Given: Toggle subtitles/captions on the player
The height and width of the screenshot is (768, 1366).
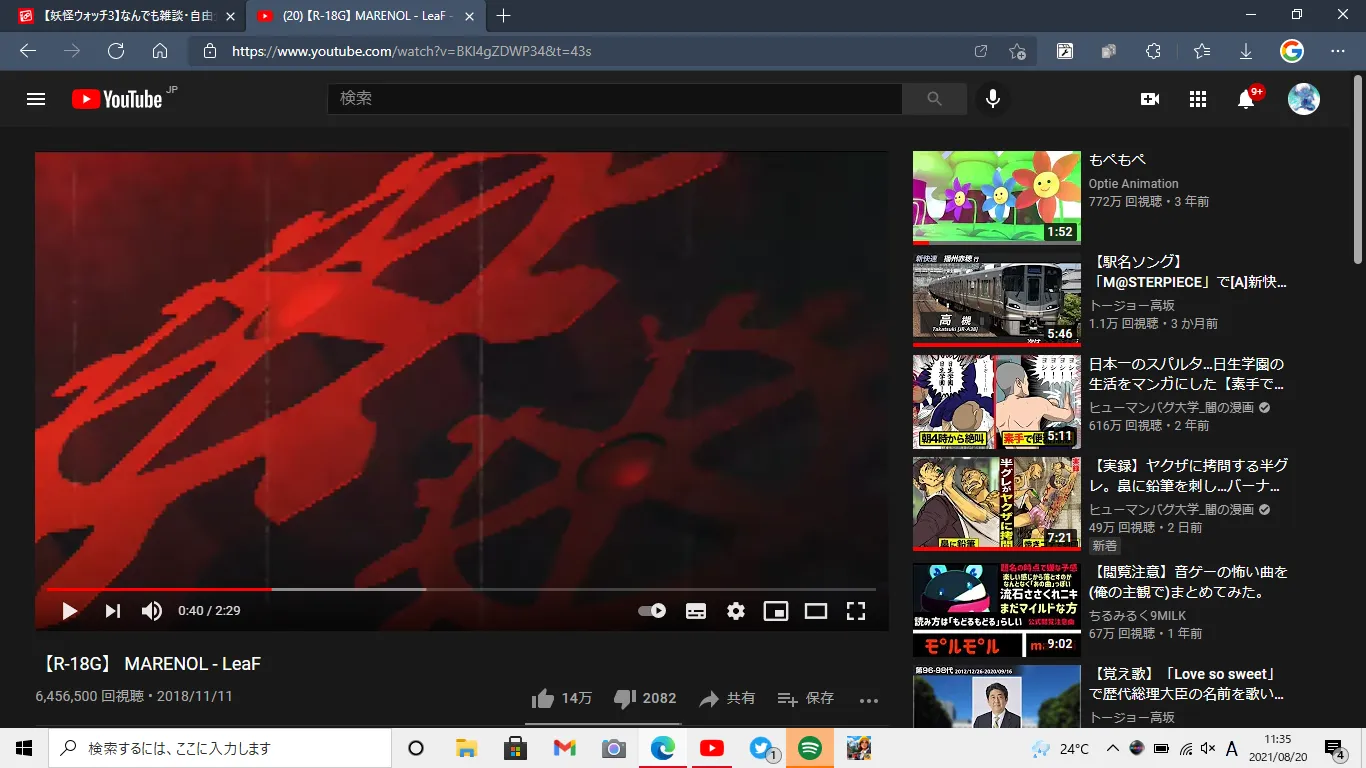Looking at the screenshot, I should [696, 611].
